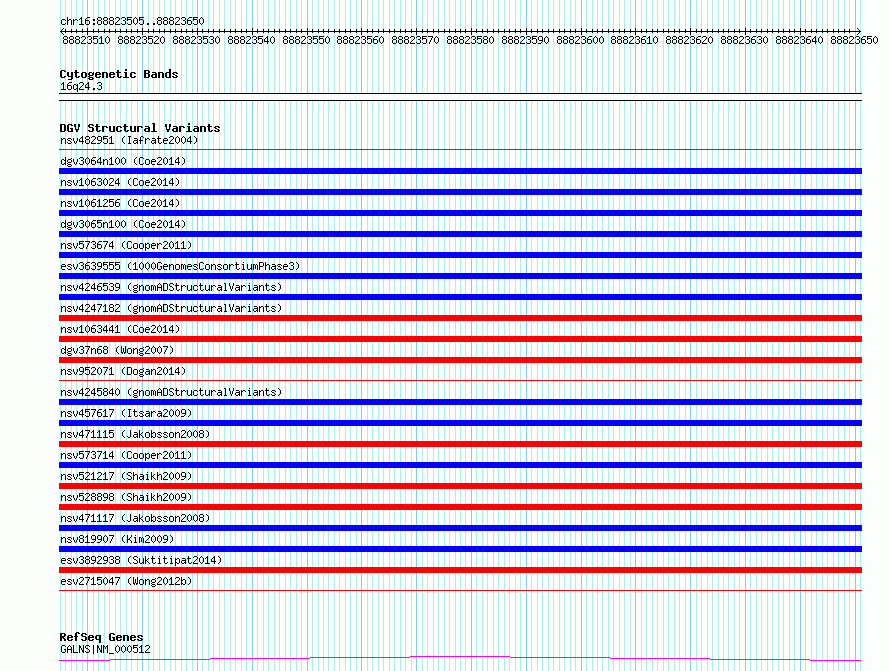
Task: Click ruler position 88823580
Action: [470, 40]
